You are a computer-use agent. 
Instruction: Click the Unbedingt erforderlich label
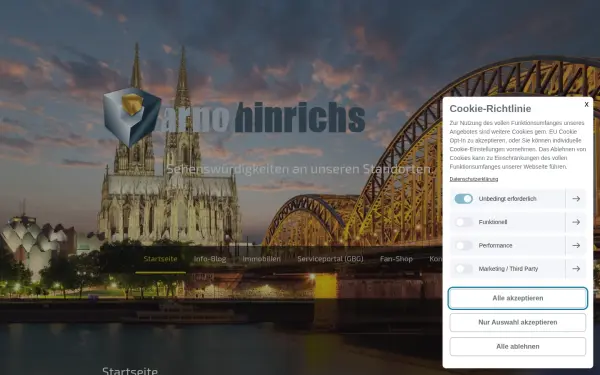pyautogui.click(x=507, y=199)
